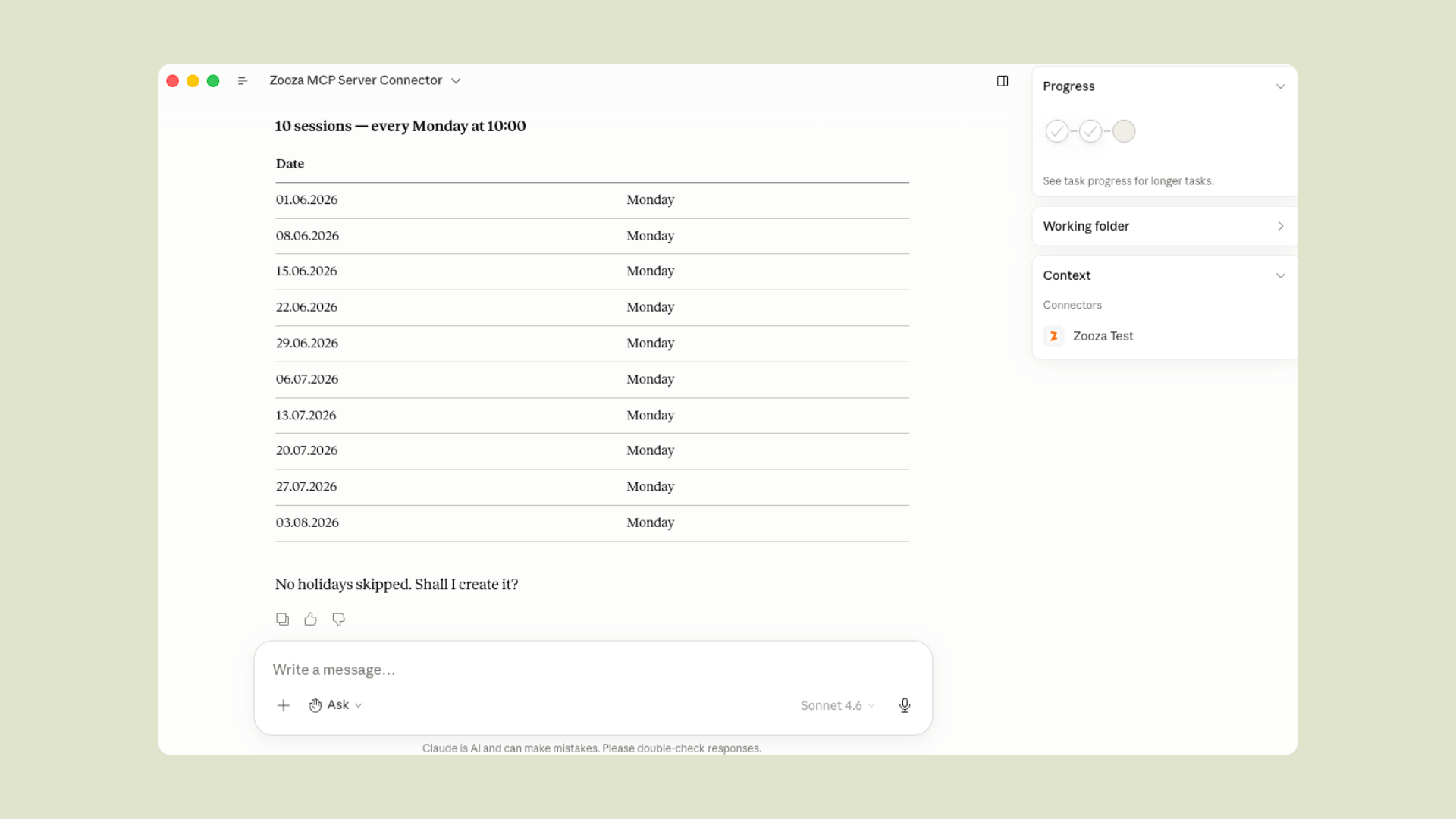Toggle the right panel layout icon
Screen dimensions: 1456x819
pyautogui.click(x=1003, y=81)
